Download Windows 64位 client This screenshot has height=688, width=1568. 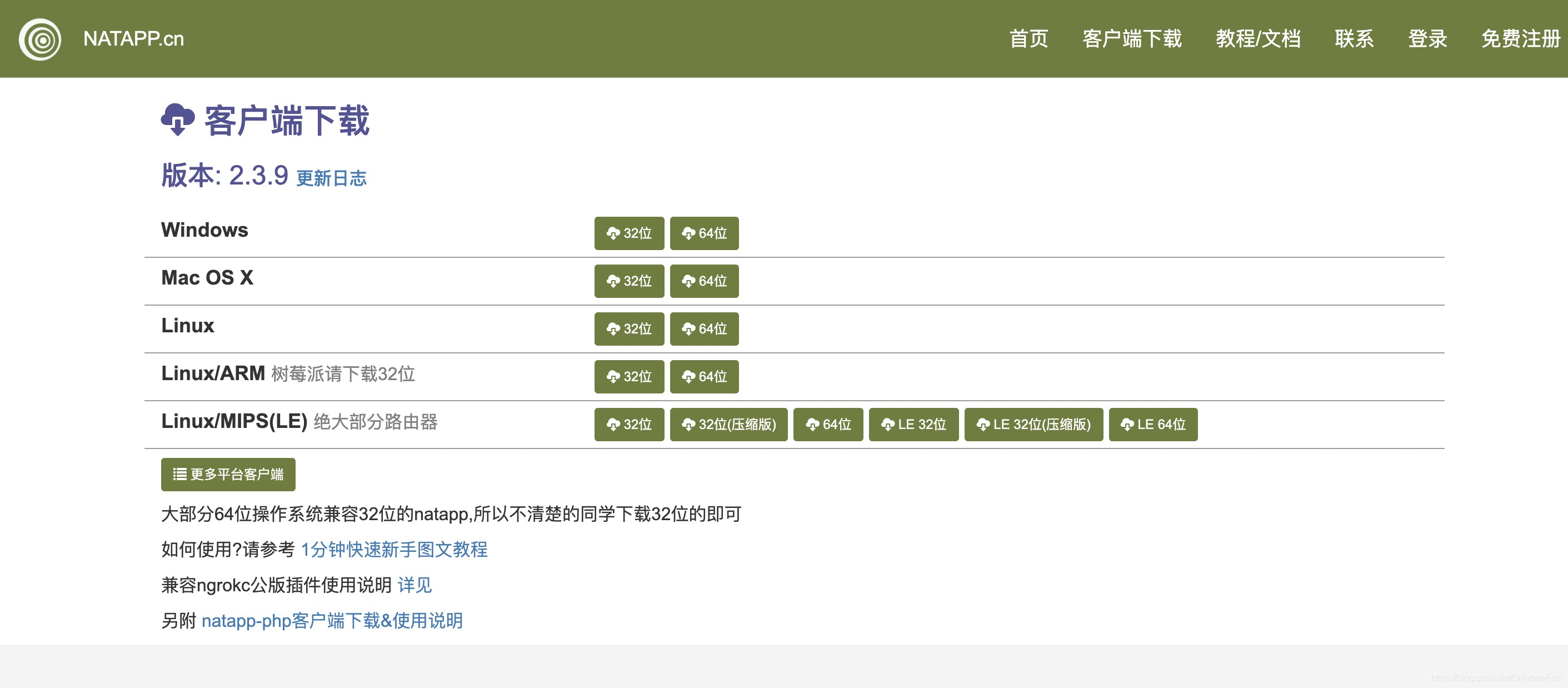point(704,233)
